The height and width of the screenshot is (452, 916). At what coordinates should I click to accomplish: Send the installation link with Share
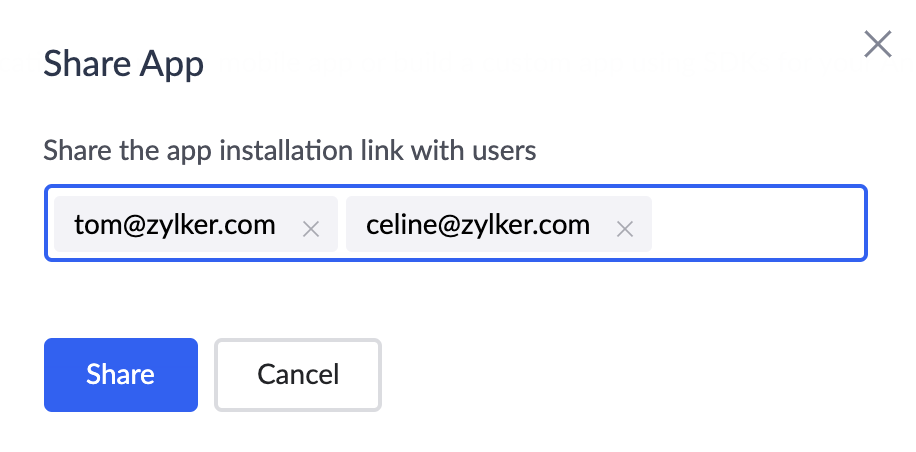[x=121, y=375]
